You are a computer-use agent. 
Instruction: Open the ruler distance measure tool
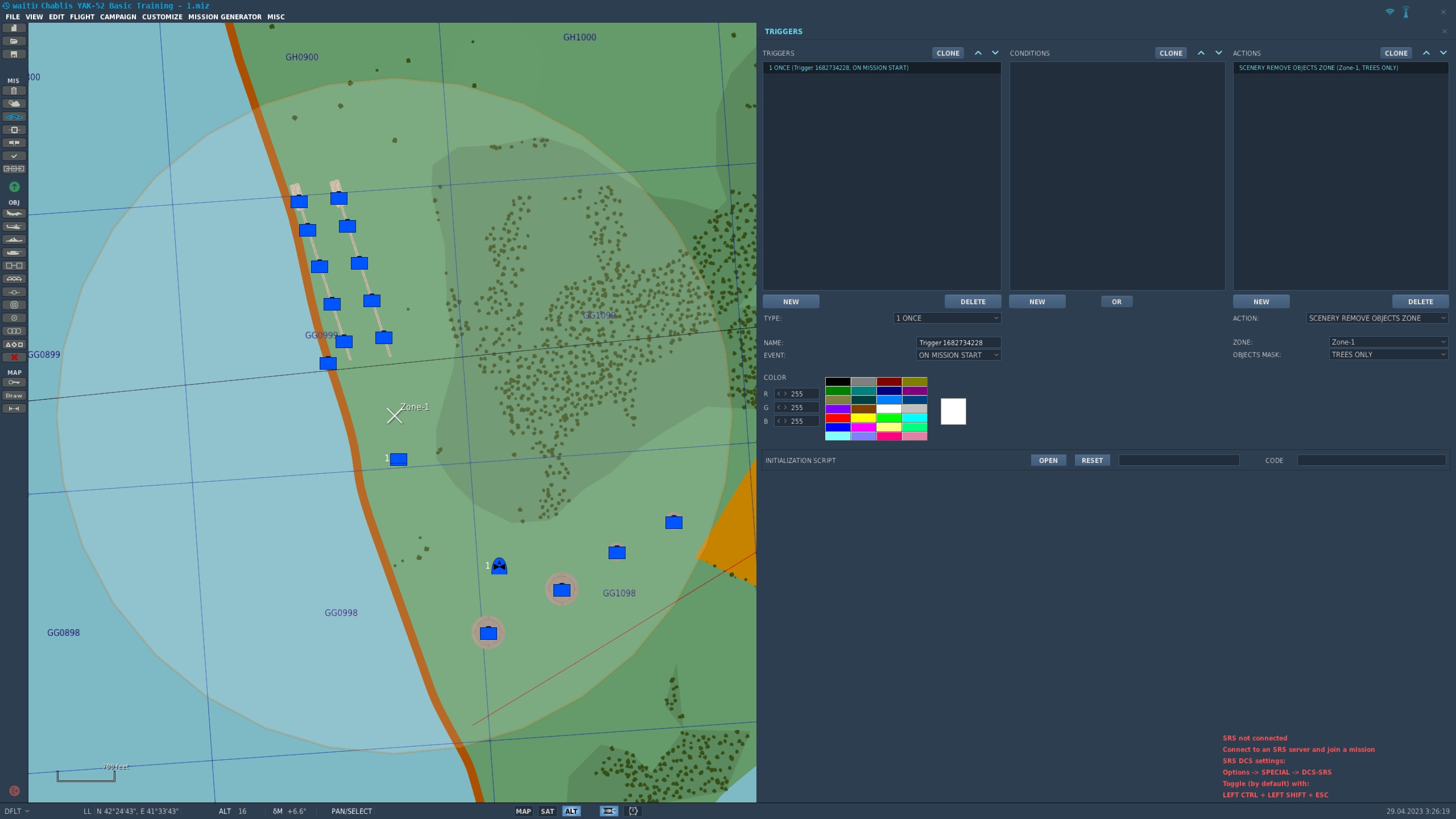pyautogui.click(x=14, y=408)
